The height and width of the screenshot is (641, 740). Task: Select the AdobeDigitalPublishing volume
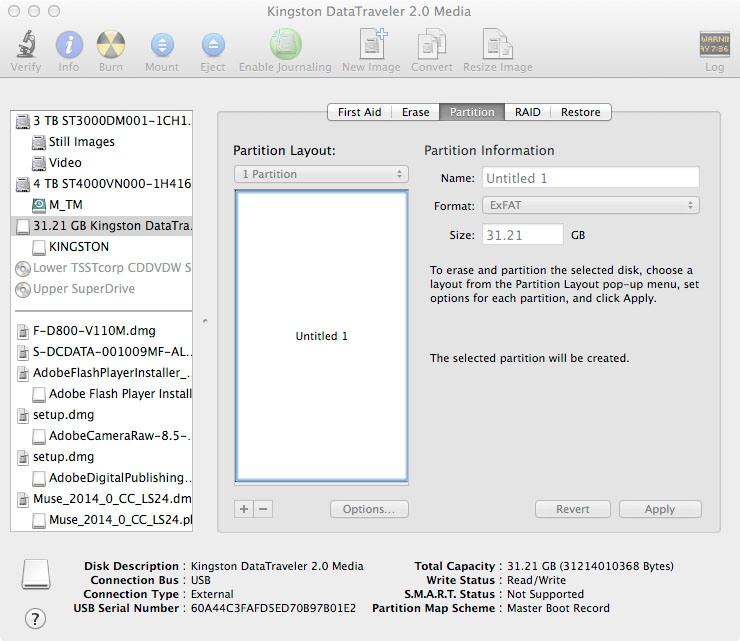click(102, 478)
